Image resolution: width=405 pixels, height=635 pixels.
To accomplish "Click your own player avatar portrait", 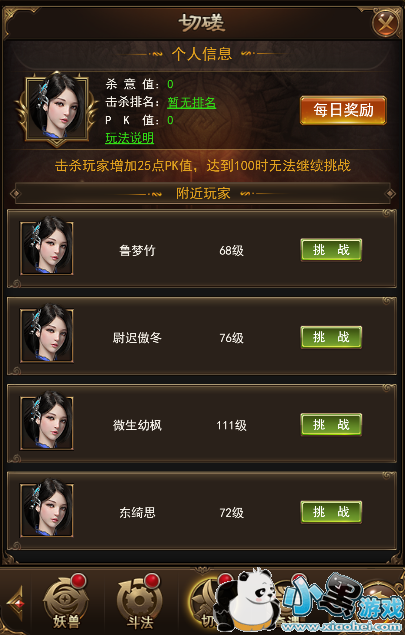I will pos(57,107).
